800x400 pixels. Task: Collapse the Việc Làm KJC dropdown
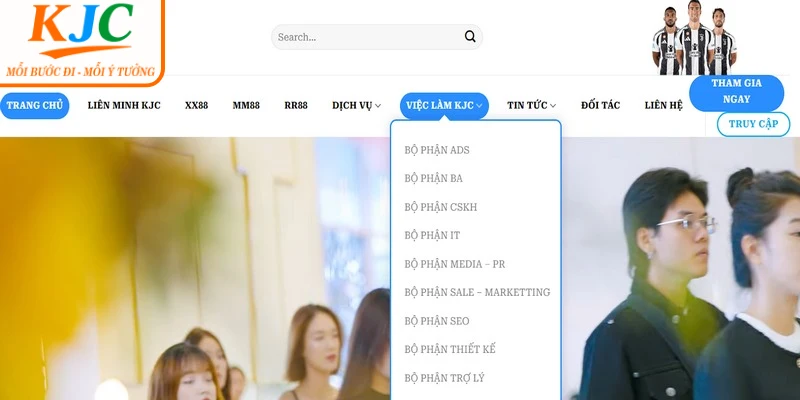(x=444, y=106)
